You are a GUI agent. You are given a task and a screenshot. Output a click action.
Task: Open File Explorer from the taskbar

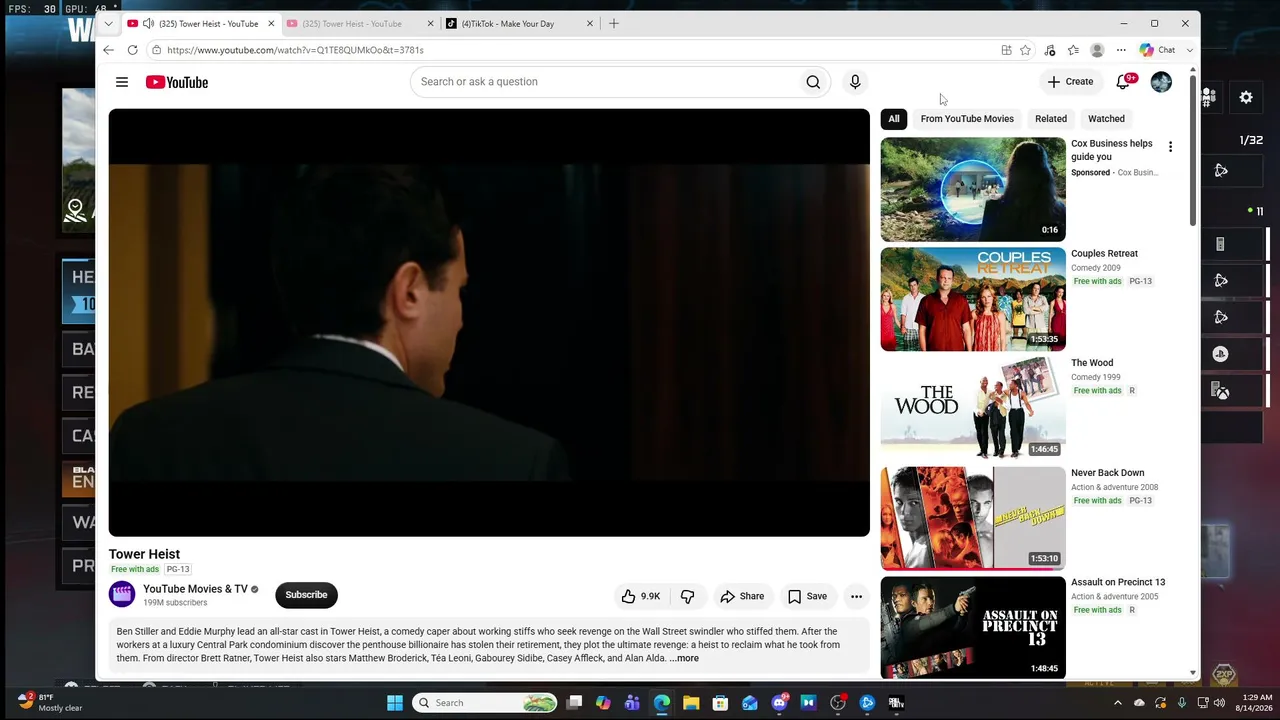pos(691,703)
